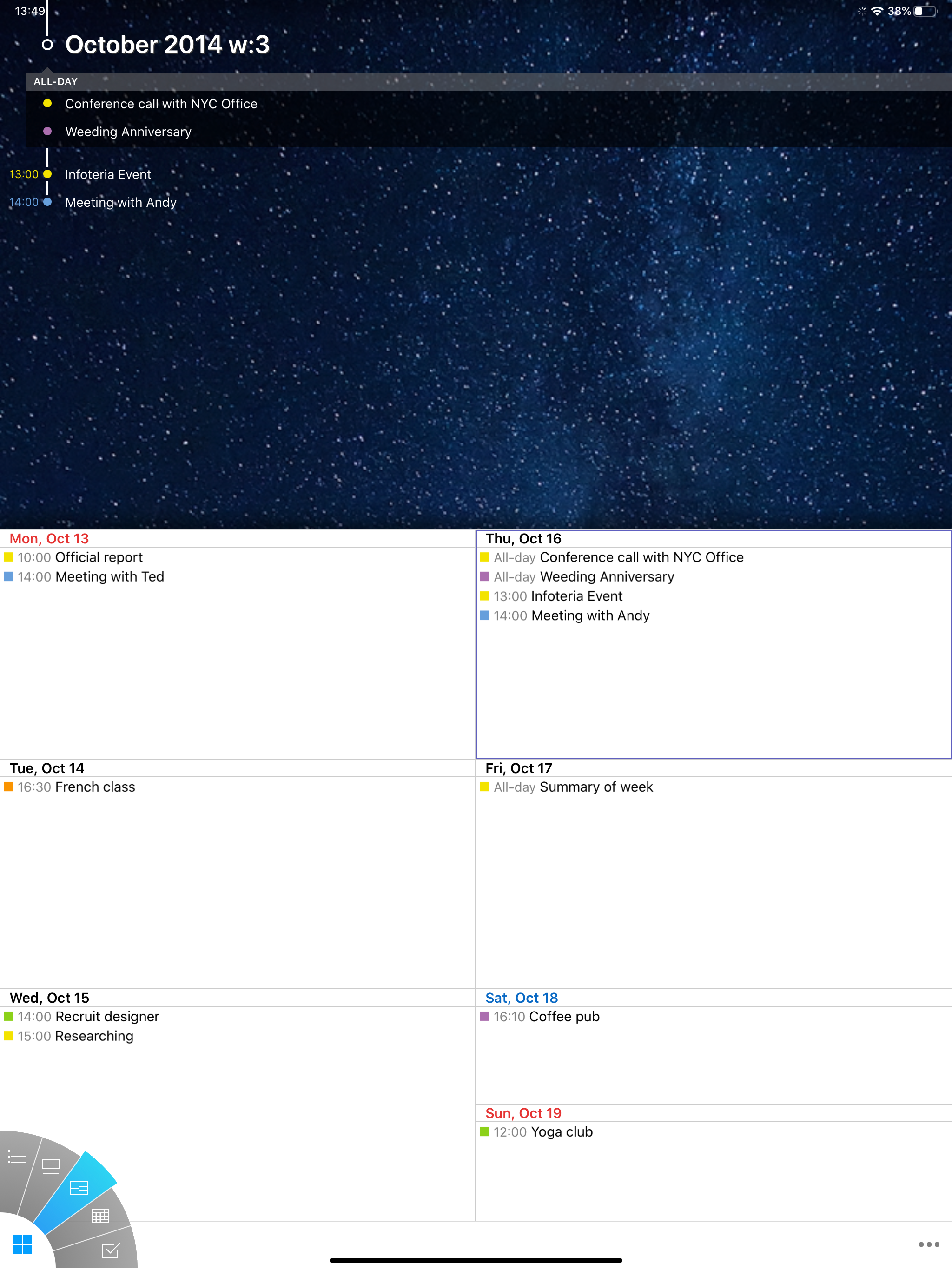This screenshot has height=1270, width=952.
Task: Open 14:00 Meeting with Ted event
Action: pos(84,577)
